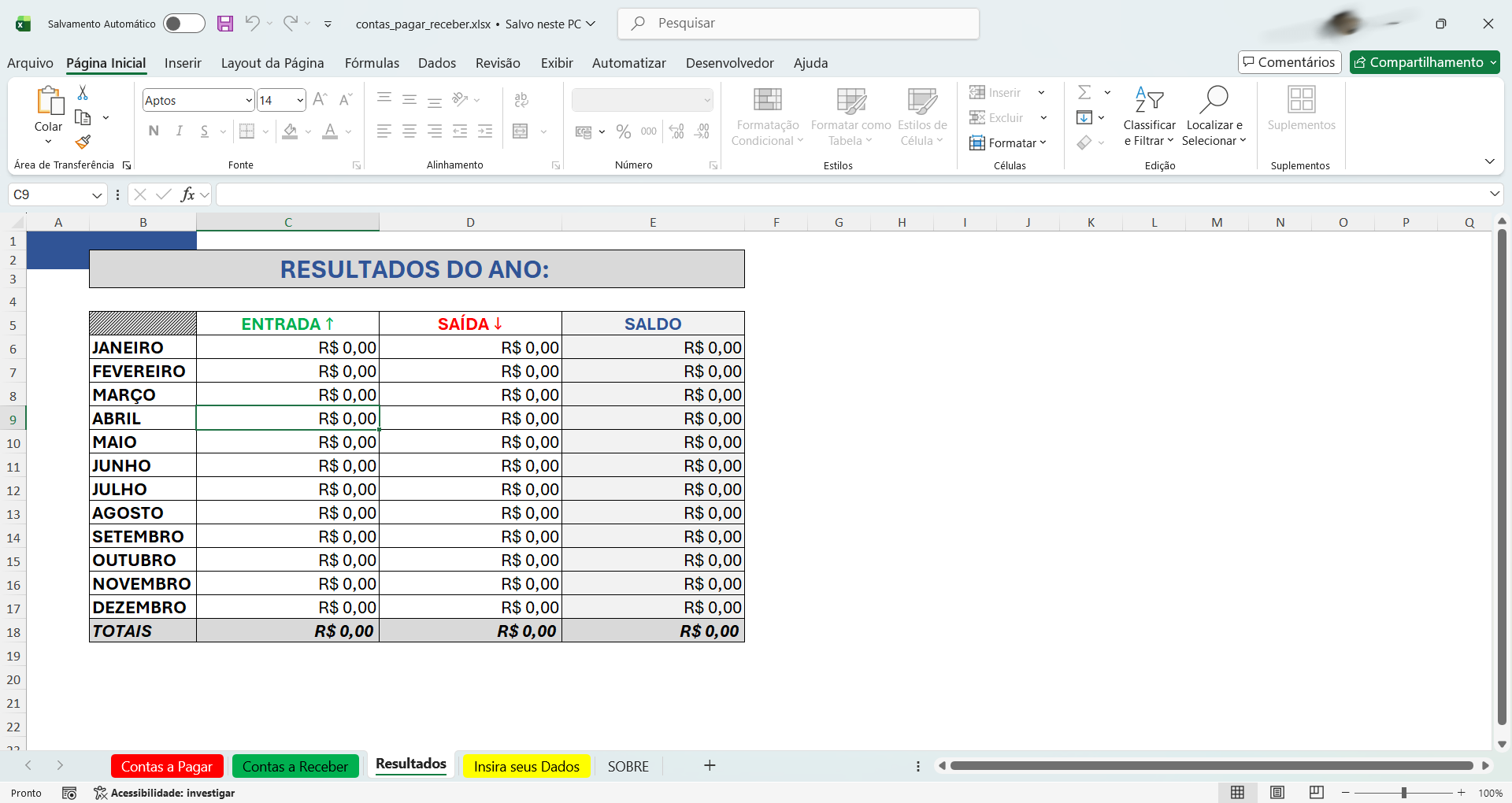Click the Pesquisar search box

pos(799,24)
